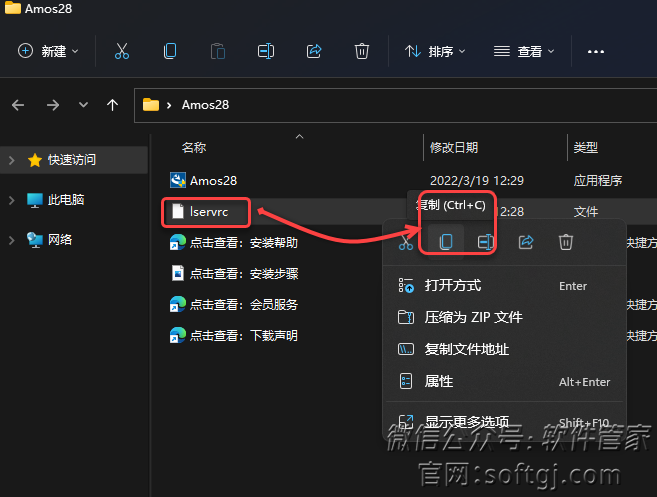This screenshot has width=657, height=497.
Task: Click the 2022/3/19 12:29 date of Amos28
Action: click(x=477, y=181)
